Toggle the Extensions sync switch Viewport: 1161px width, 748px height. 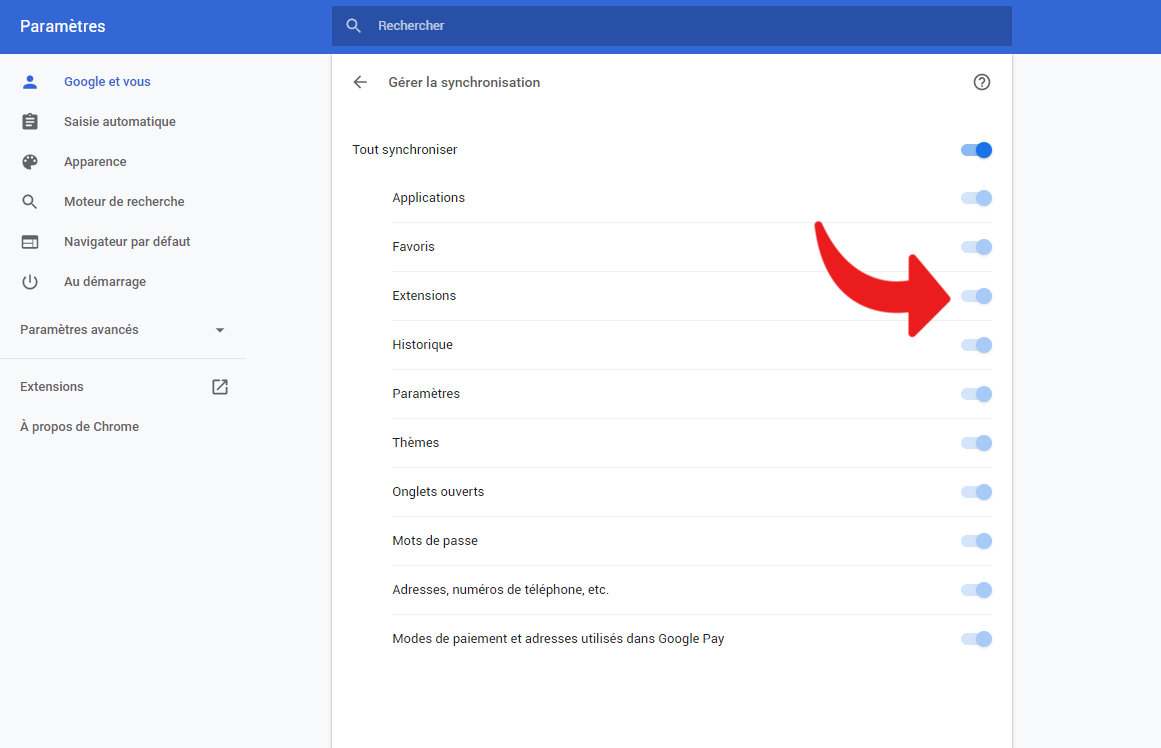pos(976,295)
